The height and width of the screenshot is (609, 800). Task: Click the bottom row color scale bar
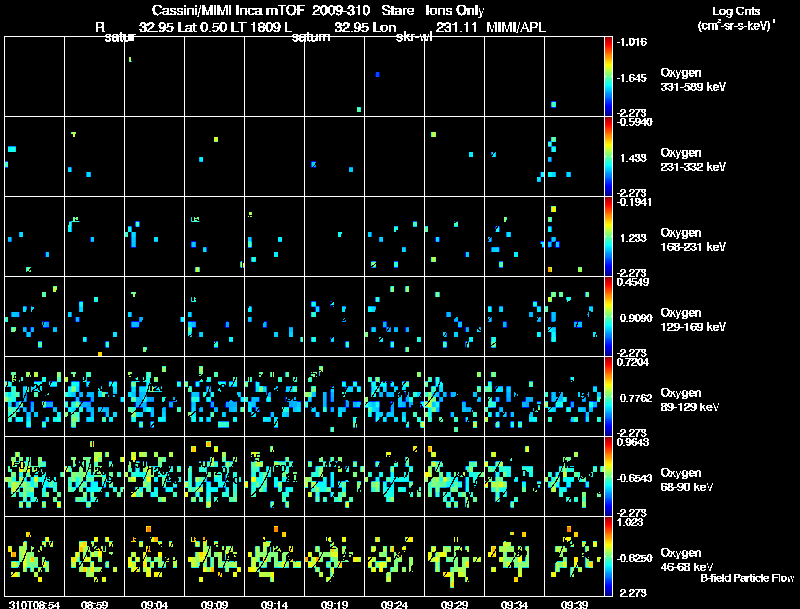[608, 556]
